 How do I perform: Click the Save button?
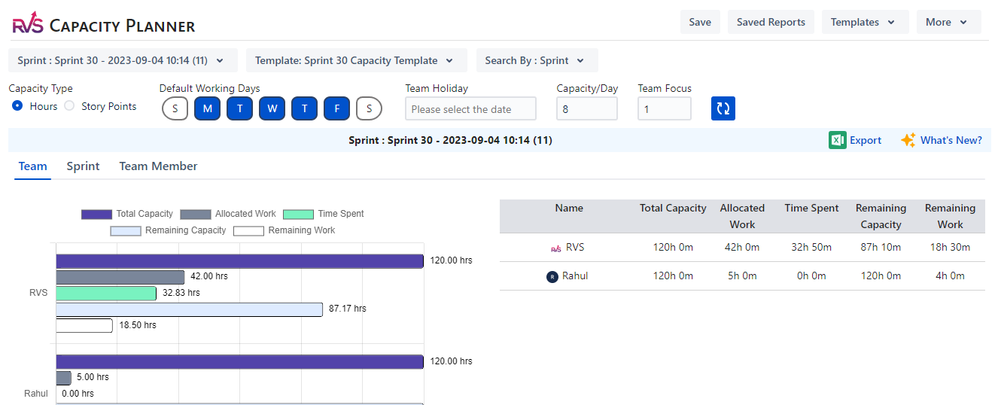[x=700, y=22]
